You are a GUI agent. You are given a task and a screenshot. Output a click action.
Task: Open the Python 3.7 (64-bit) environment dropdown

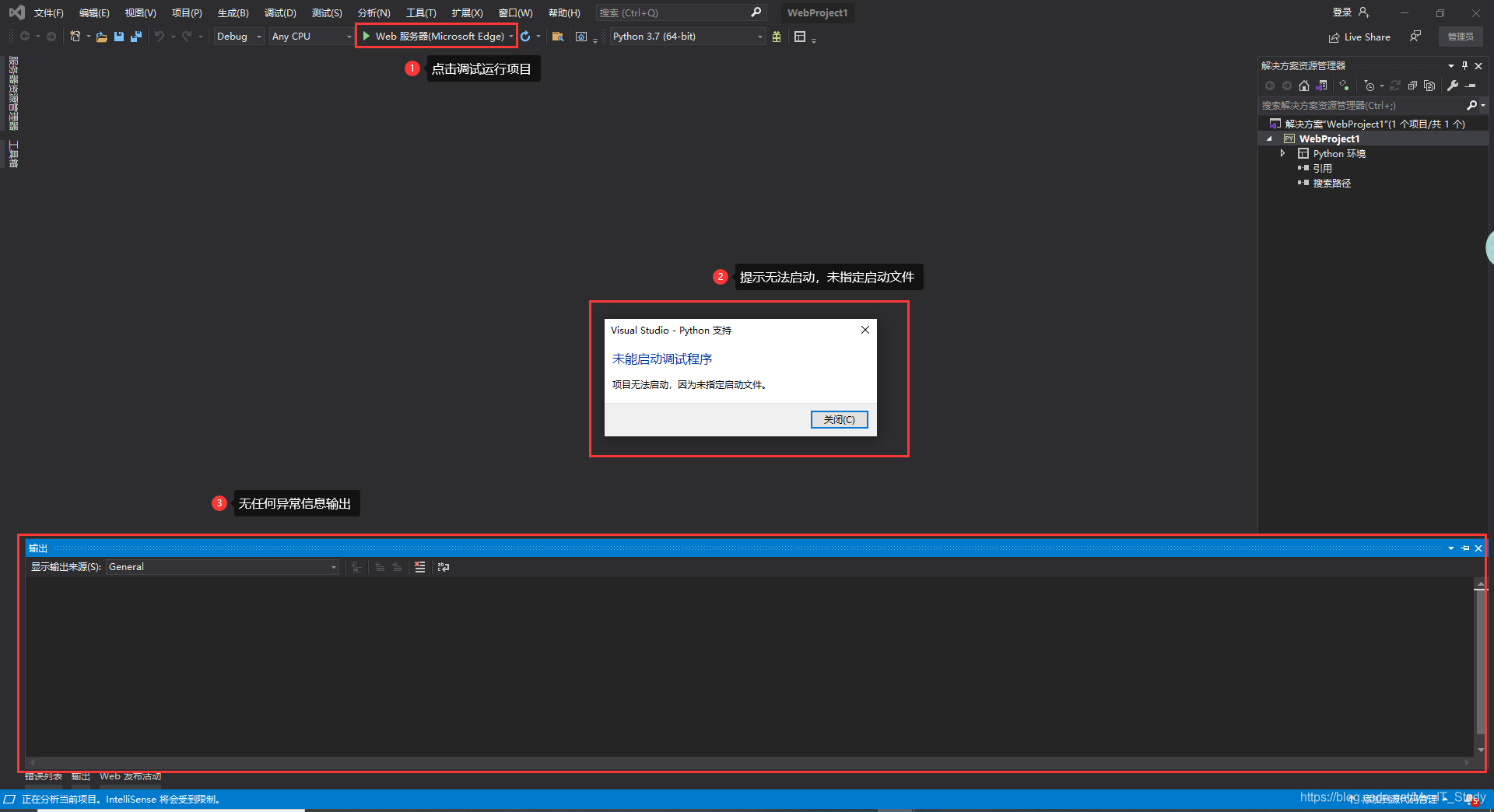[688, 37]
